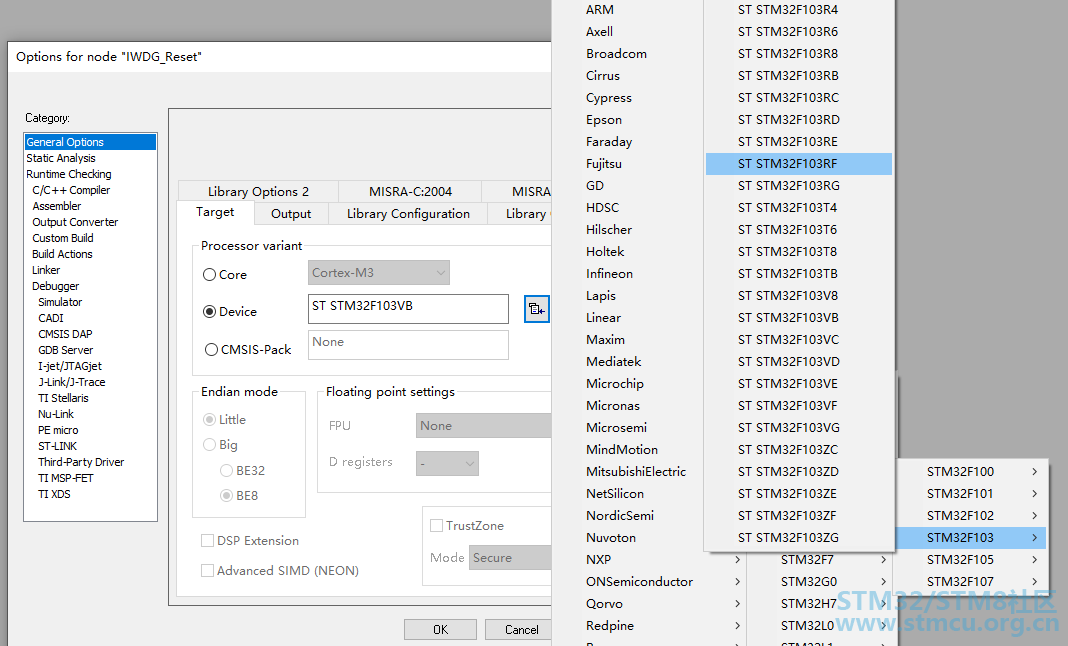Screen dimensions: 1068x646
Task: Select CMSIS DAP category
Action: [65, 334]
